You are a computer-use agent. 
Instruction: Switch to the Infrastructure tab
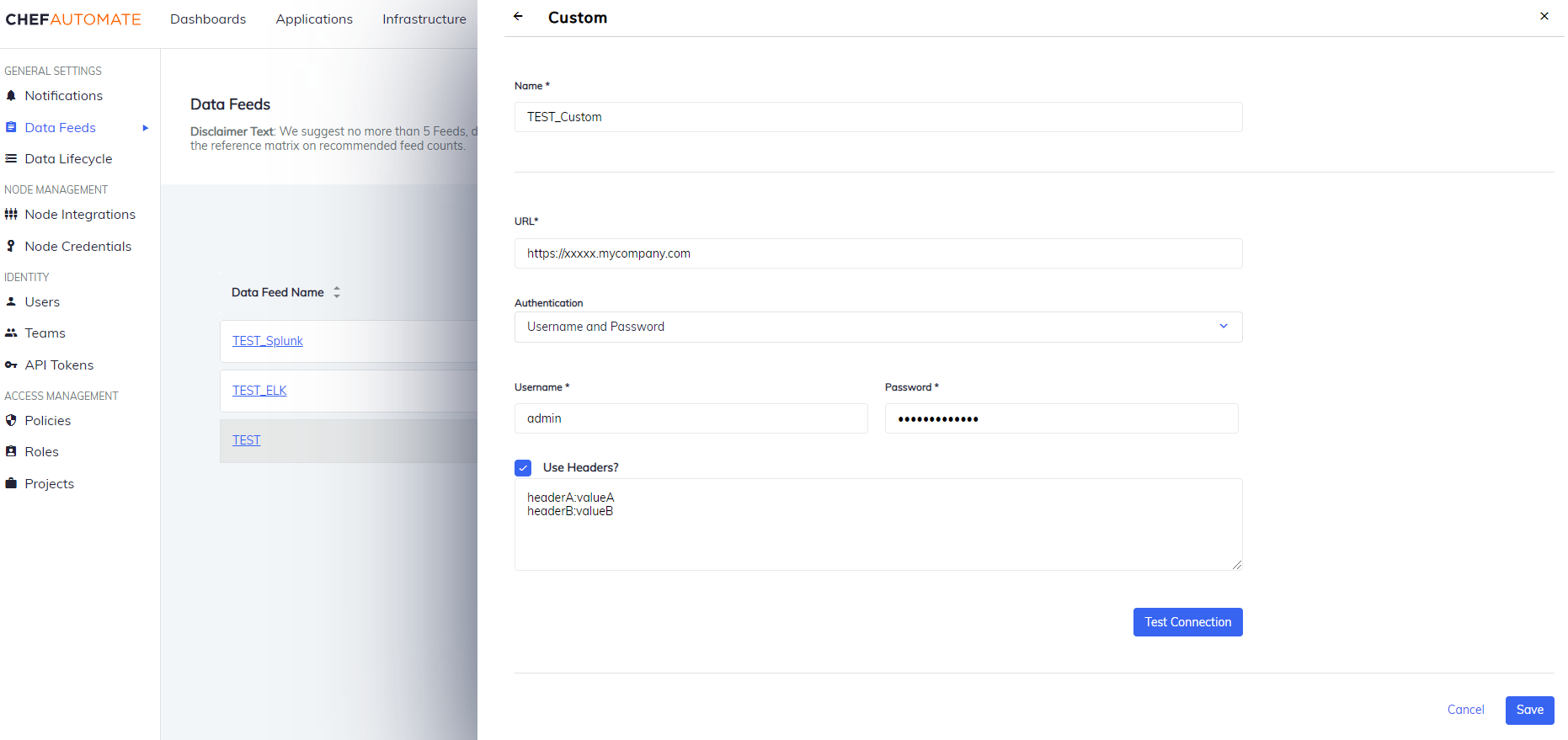tap(424, 19)
